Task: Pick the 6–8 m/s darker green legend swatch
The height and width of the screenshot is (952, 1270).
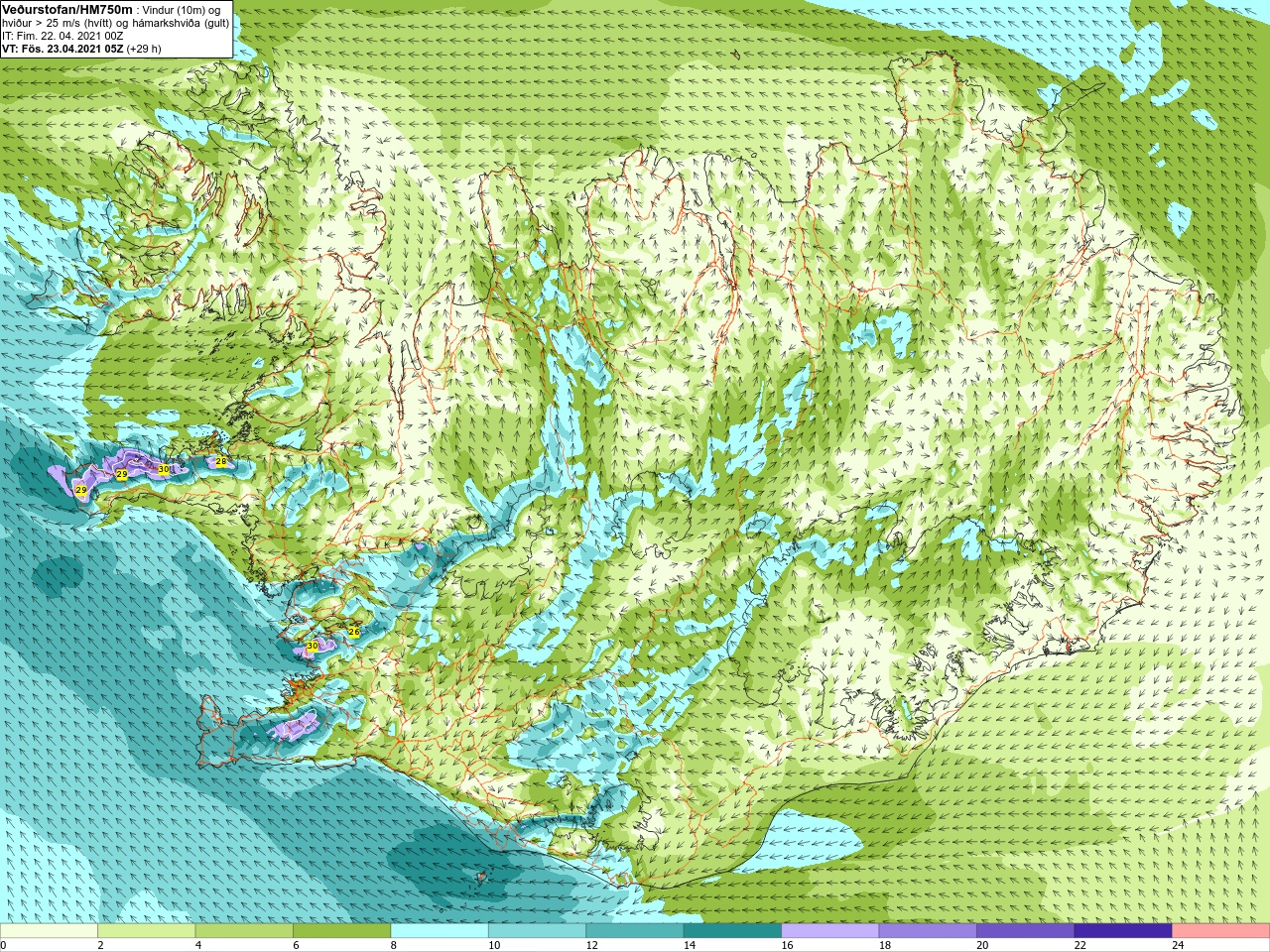Action: pos(342,931)
